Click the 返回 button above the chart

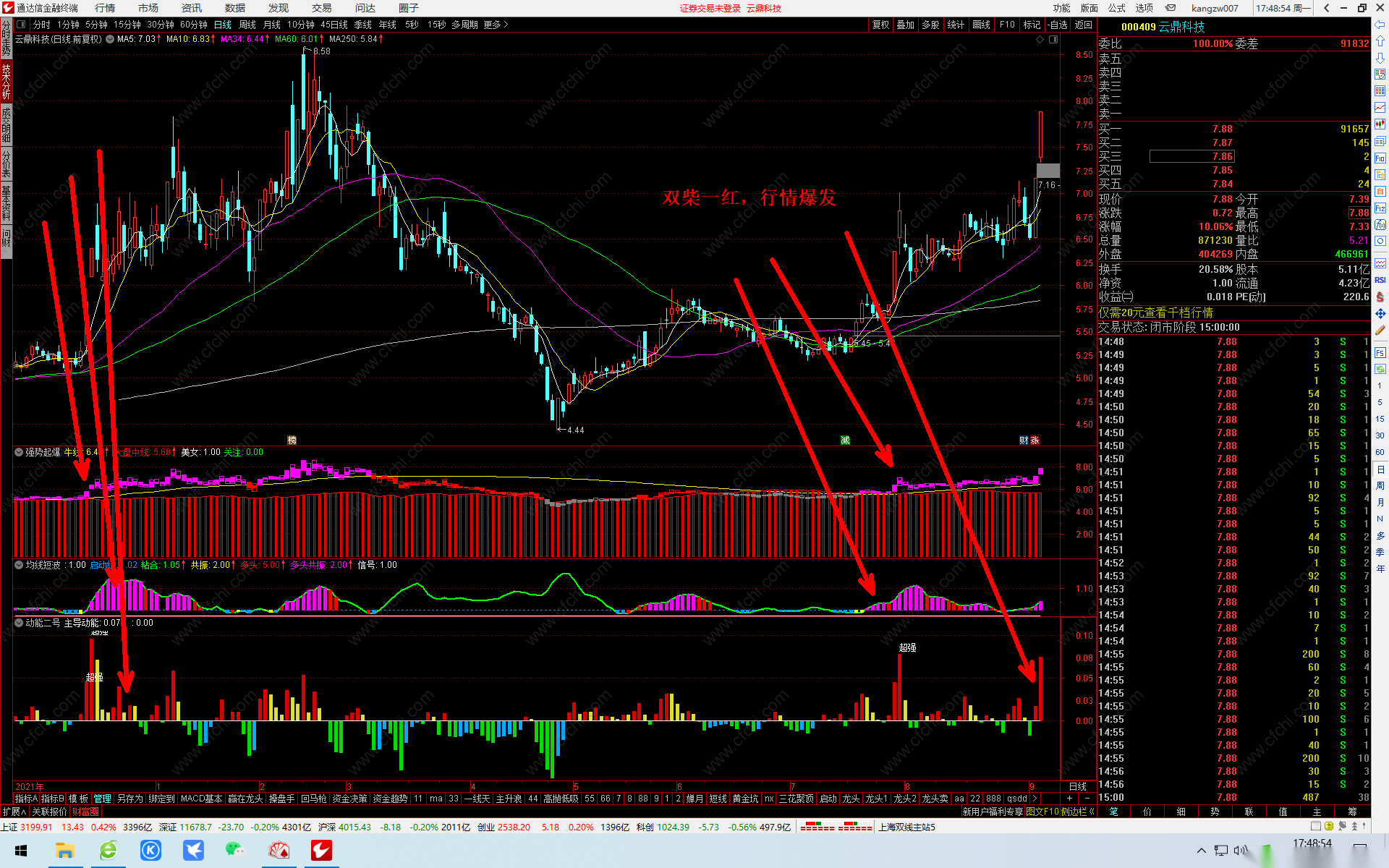coord(1083,25)
